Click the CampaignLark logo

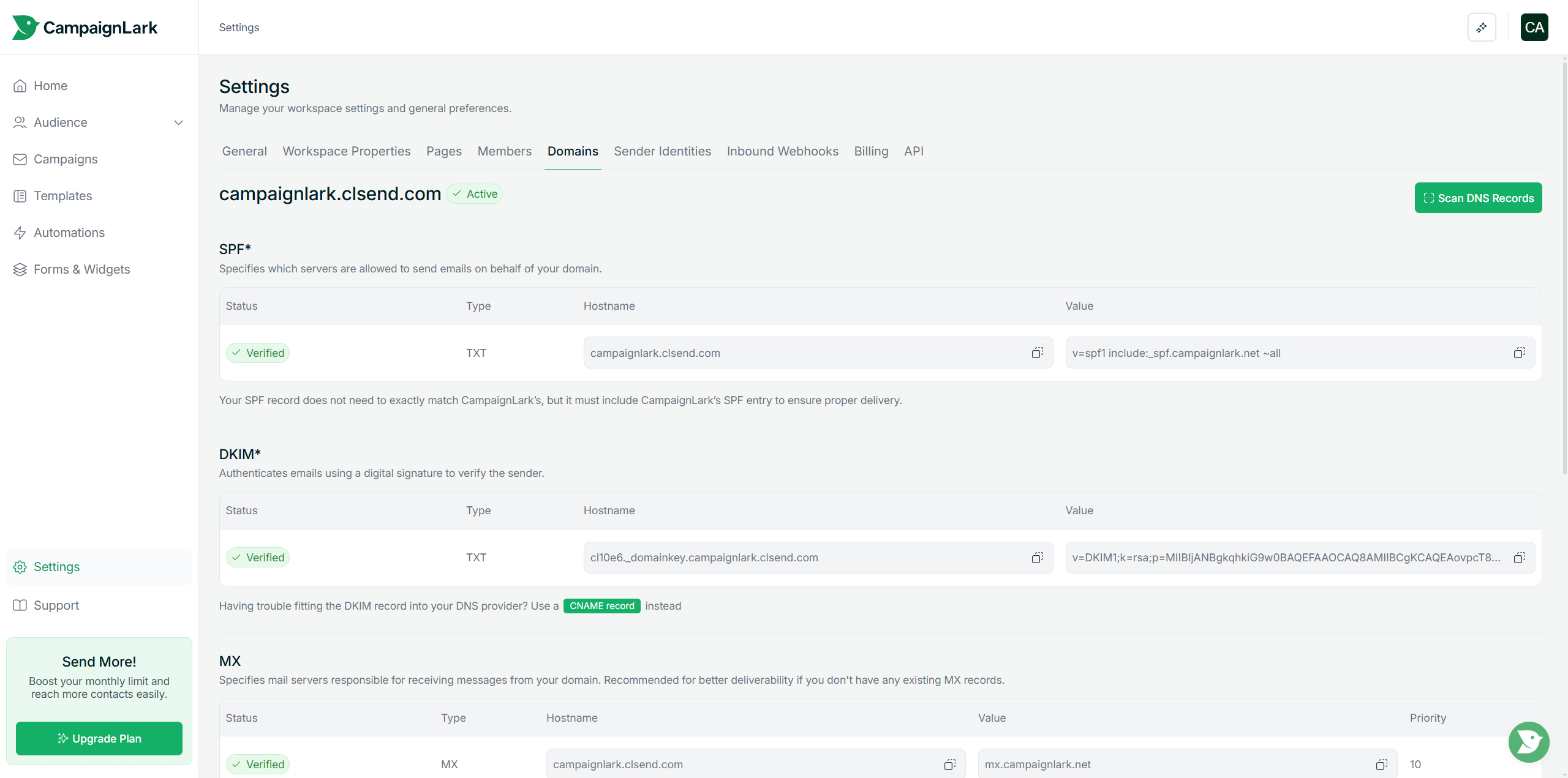85,28
